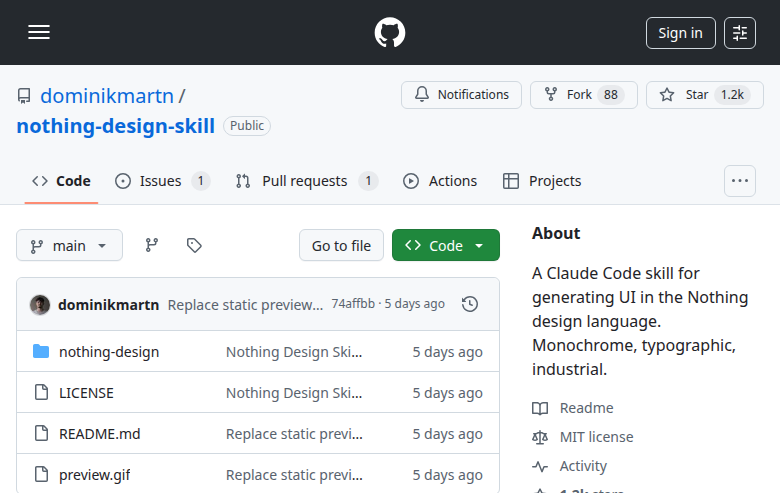Screen dimensions: 780x493
Task: Click the scales icon next to MIT license
Action: [x=540, y=437]
